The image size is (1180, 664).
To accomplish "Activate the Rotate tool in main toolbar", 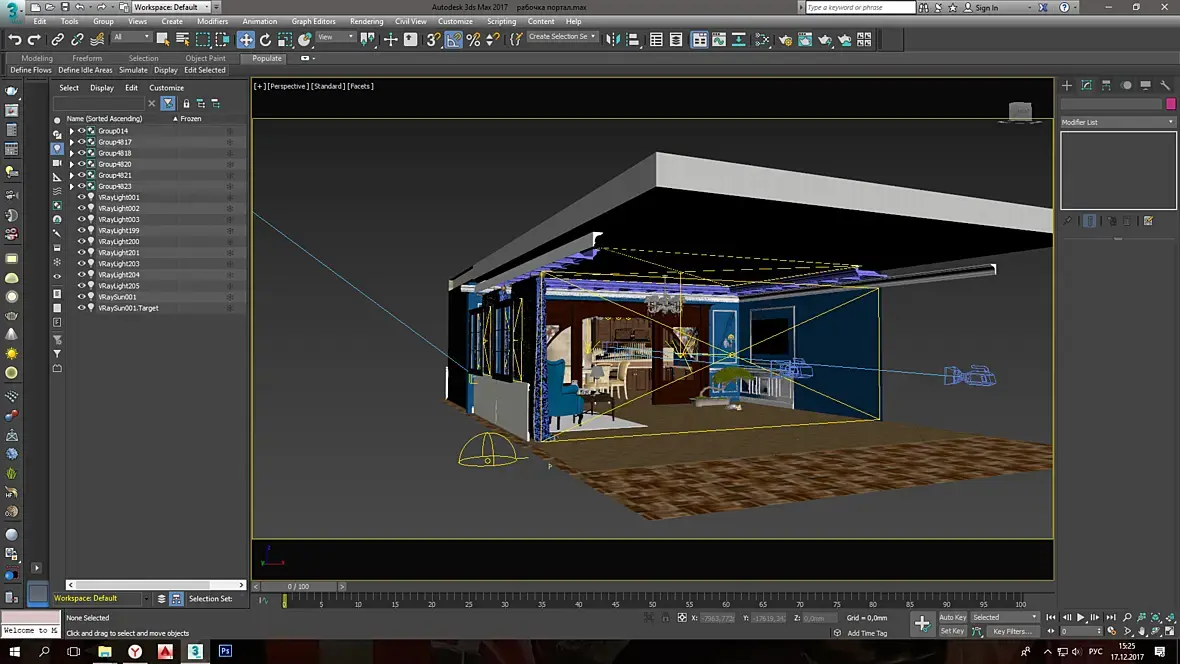I will tap(265, 40).
